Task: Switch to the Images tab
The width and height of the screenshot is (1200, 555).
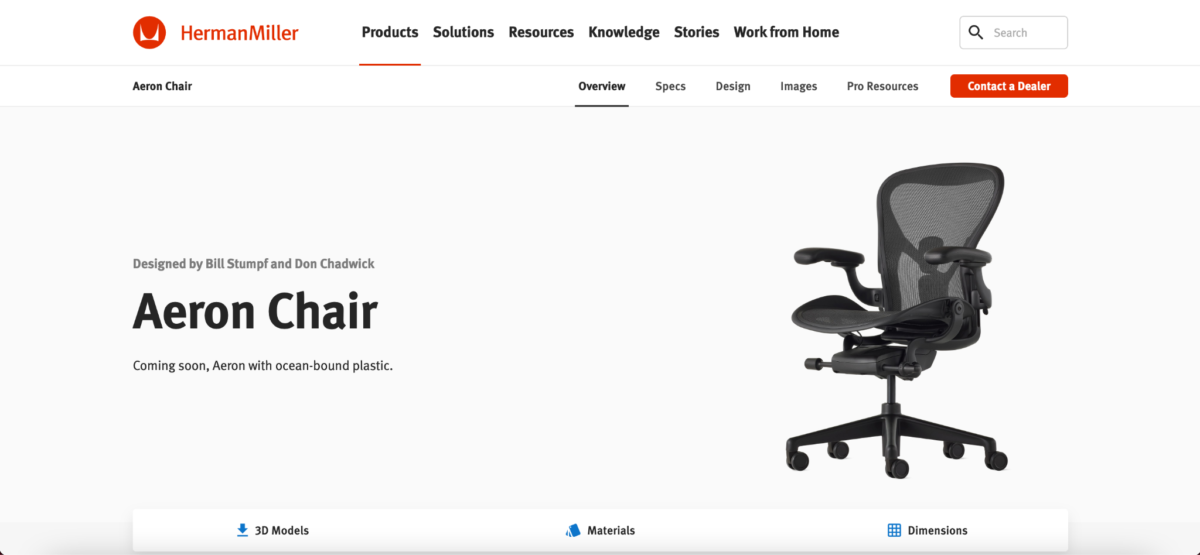Action: click(x=798, y=86)
